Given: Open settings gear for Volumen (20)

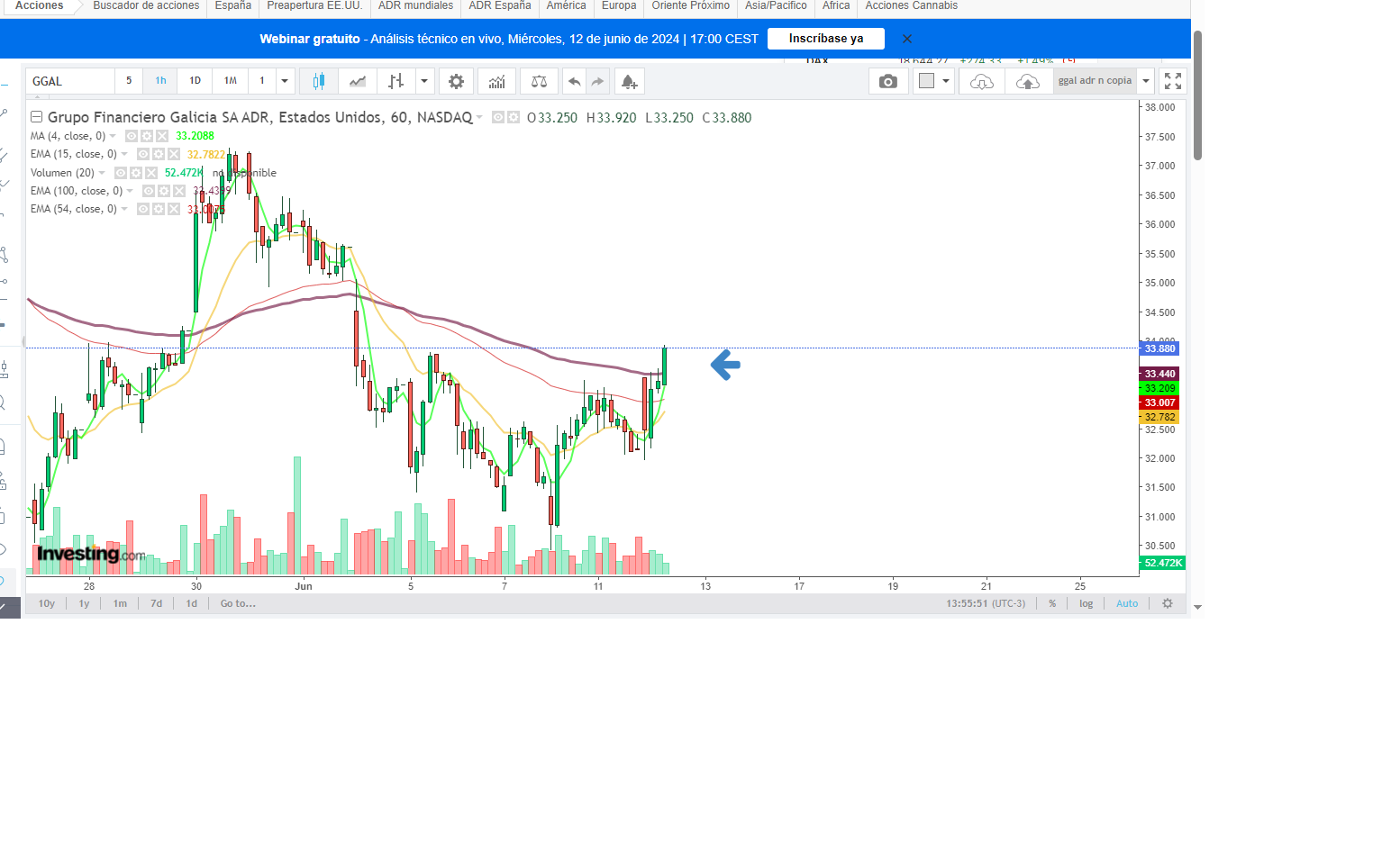Looking at the screenshot, I should coord(136,173).
